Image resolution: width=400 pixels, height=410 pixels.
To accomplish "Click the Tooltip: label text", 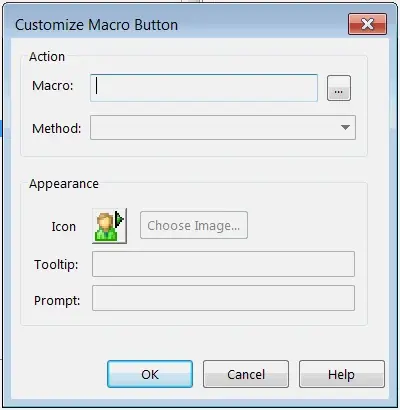I will [56, 265].
